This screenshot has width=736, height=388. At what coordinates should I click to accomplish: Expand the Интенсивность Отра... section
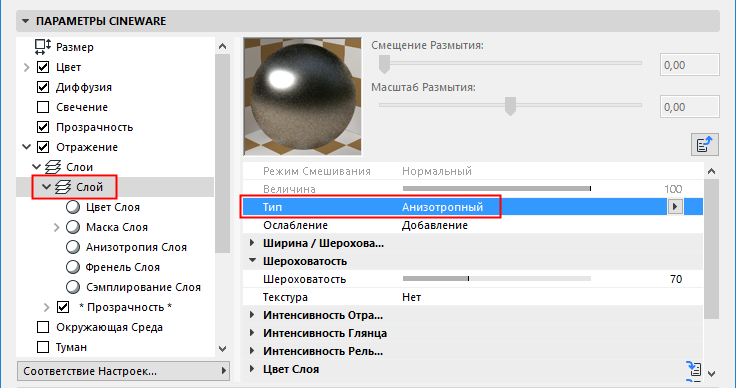point(252,315)
